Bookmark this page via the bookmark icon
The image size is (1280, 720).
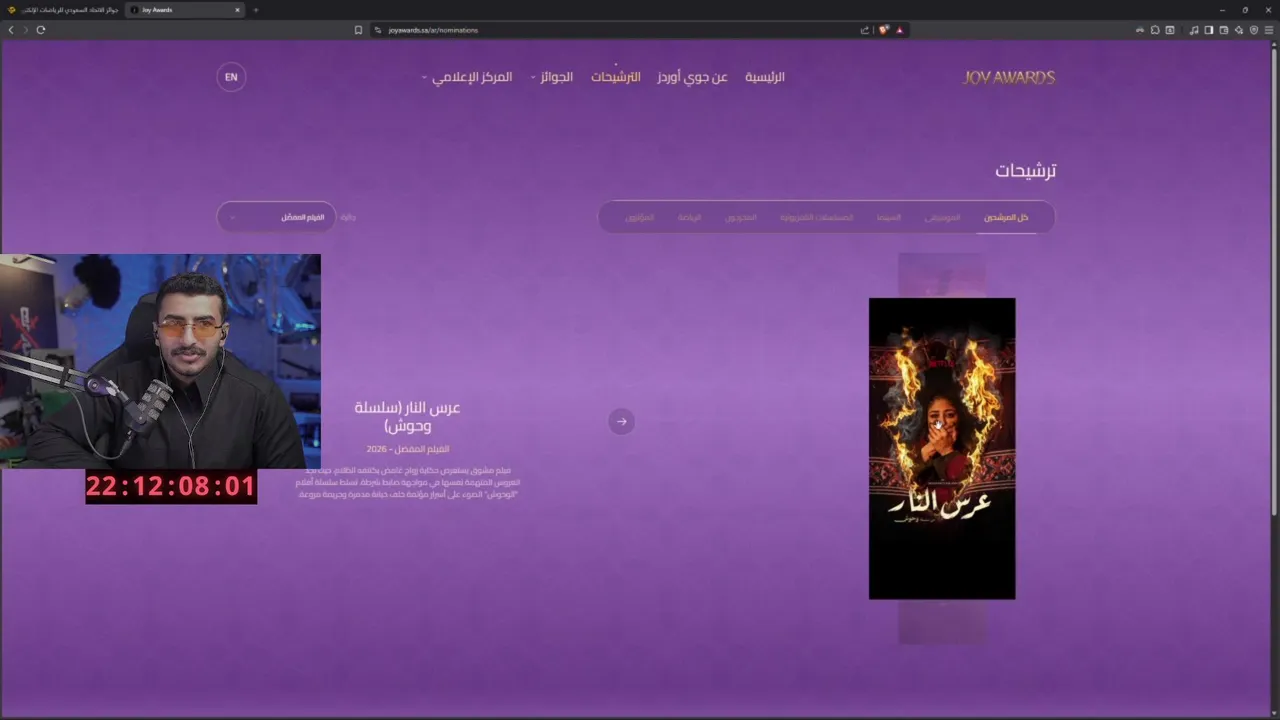coord(358,30)
